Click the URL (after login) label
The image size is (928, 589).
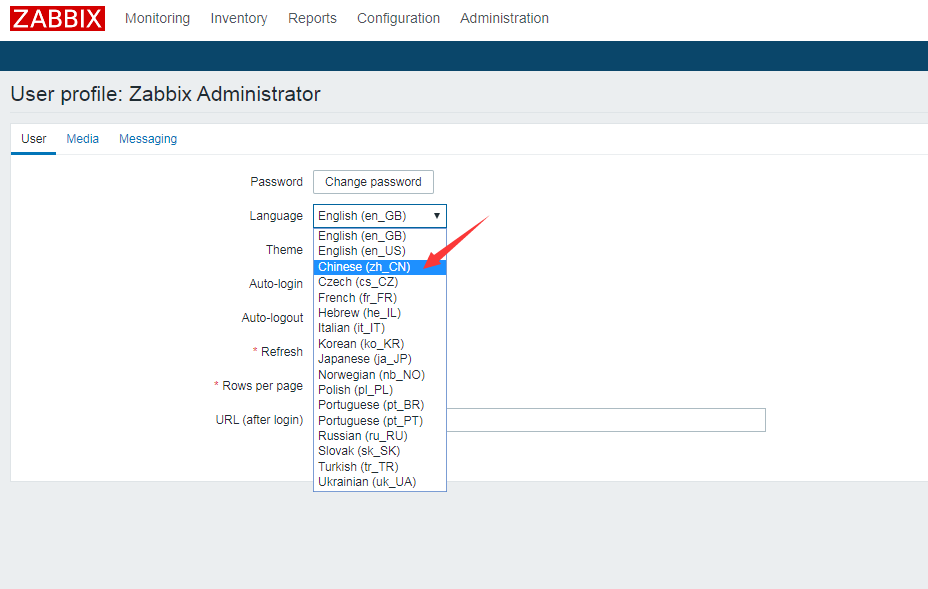point(259,420)
